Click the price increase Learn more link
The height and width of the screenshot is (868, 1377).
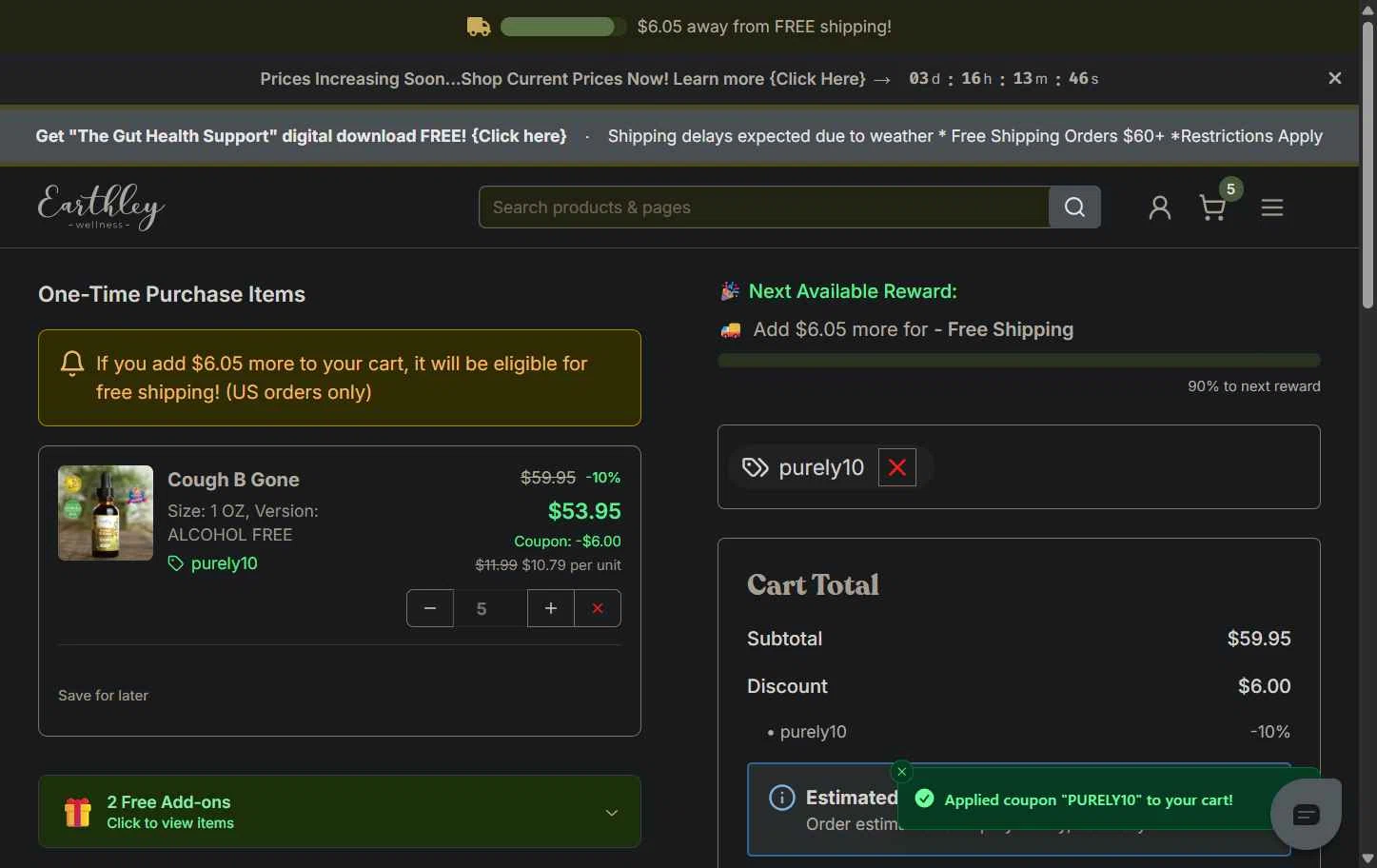coord(769,79)
